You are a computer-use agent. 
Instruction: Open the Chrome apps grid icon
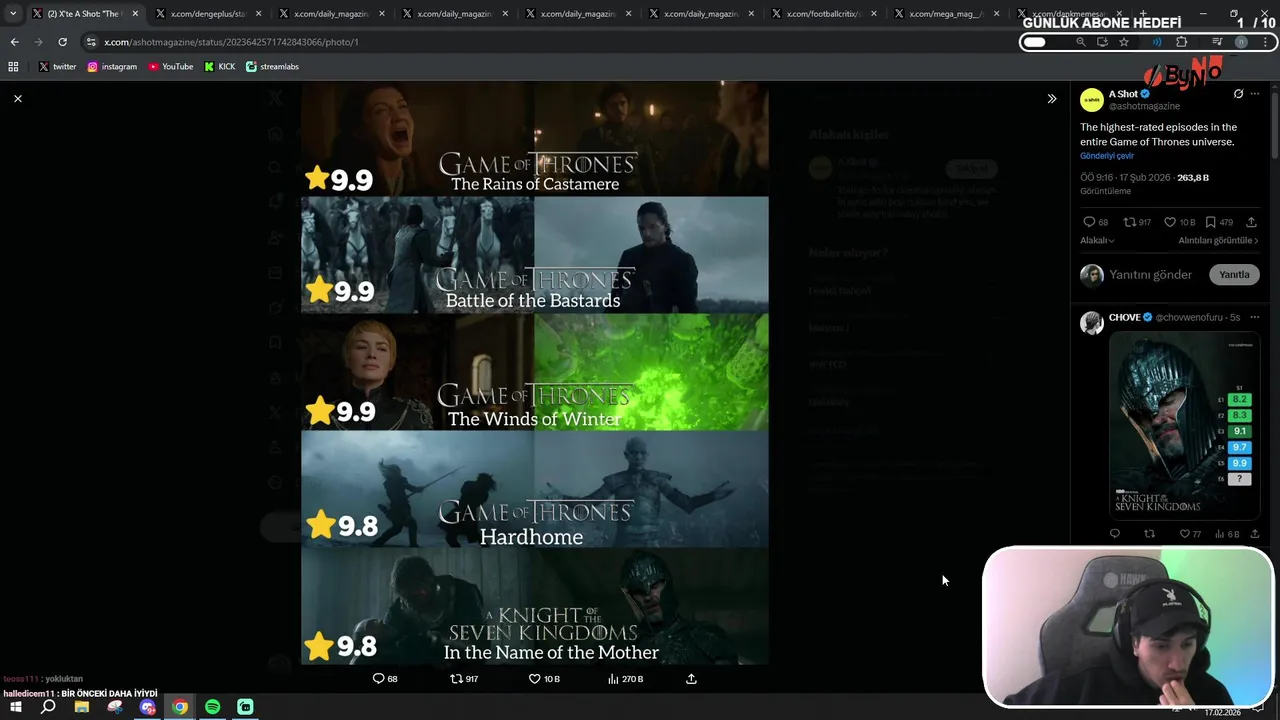pyautogui.click(x=13, y=66)
